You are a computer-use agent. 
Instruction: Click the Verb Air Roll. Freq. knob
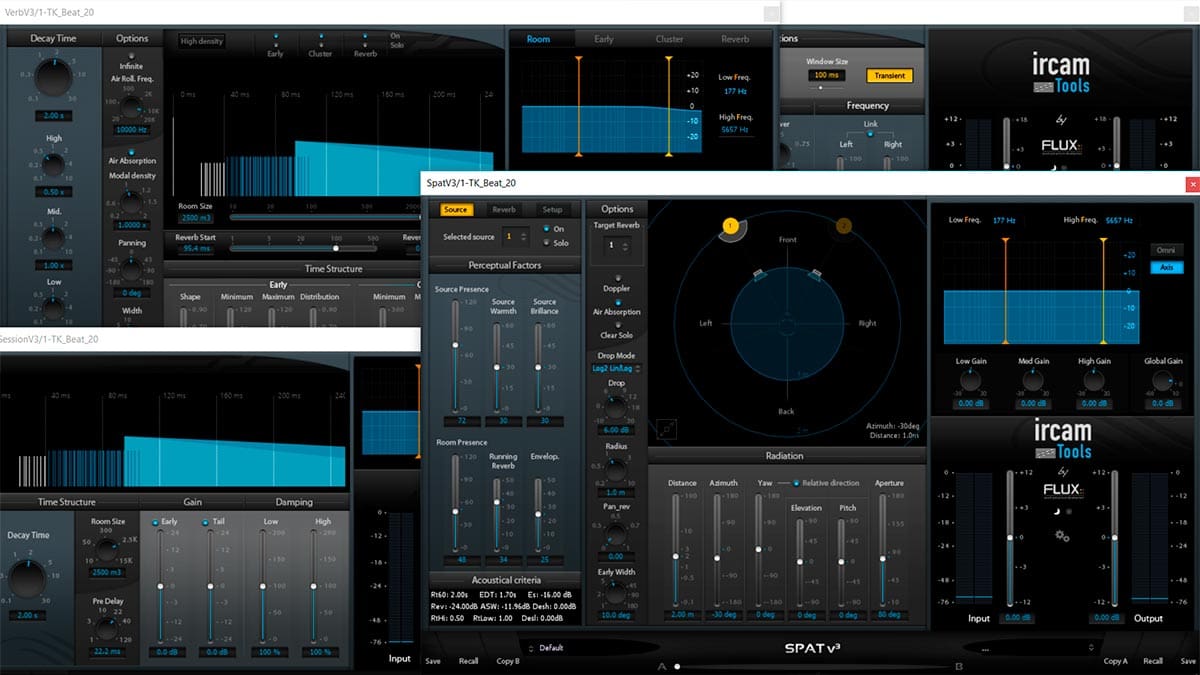click(x=132, y=107)
